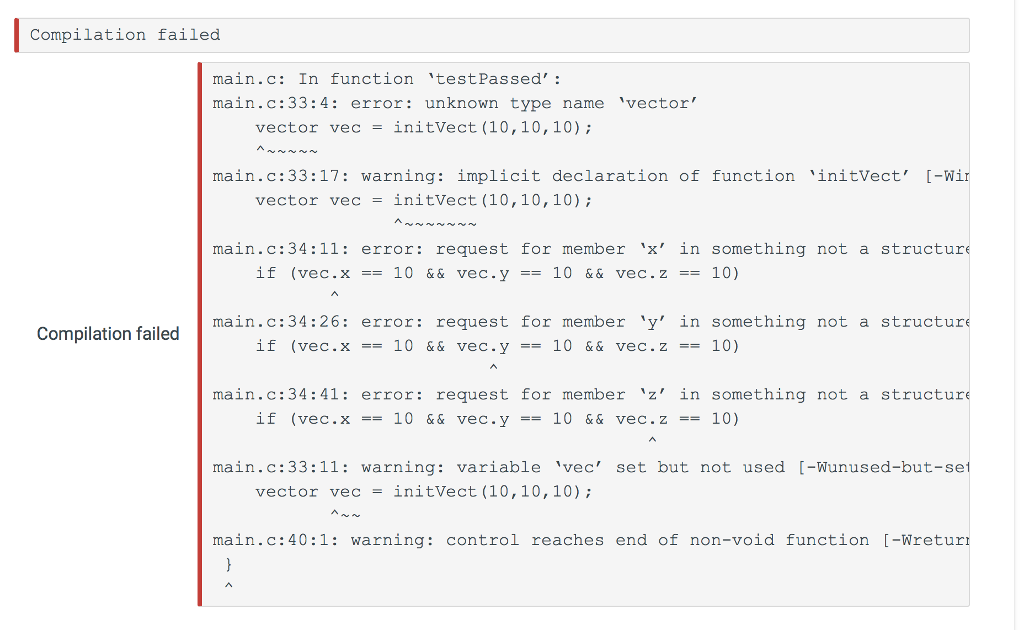Viewport: 1024px width, 630px height.
Task: Click the caret beneath the member 'y' error
Action: (x=493, y=369)
